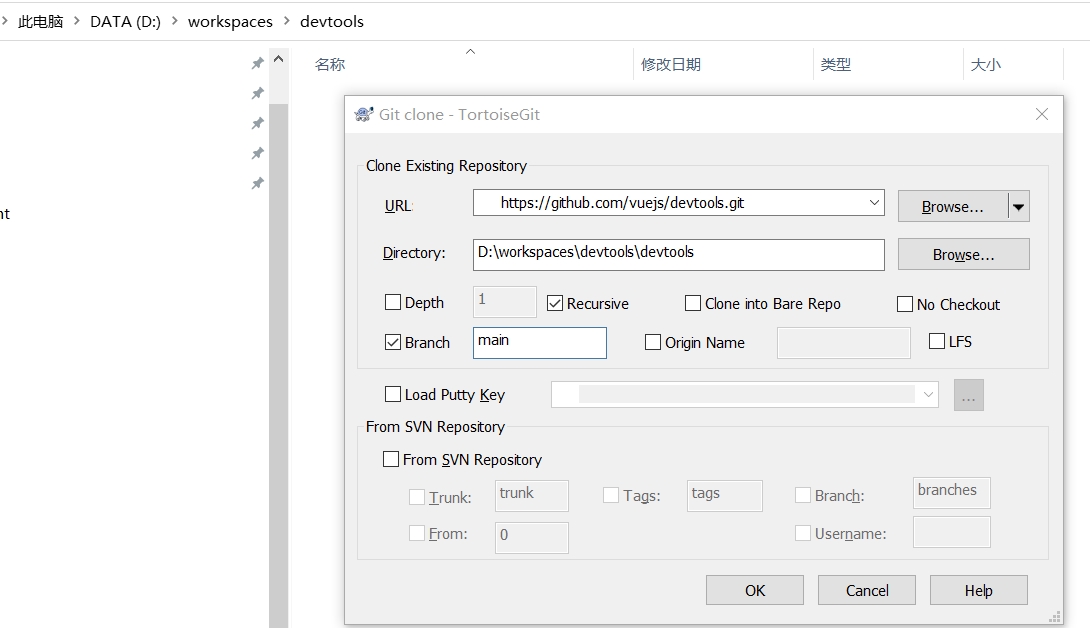Sort files by 类型 column
Viewport: 1090px width, 628px height.
click(x=836, y=65)
